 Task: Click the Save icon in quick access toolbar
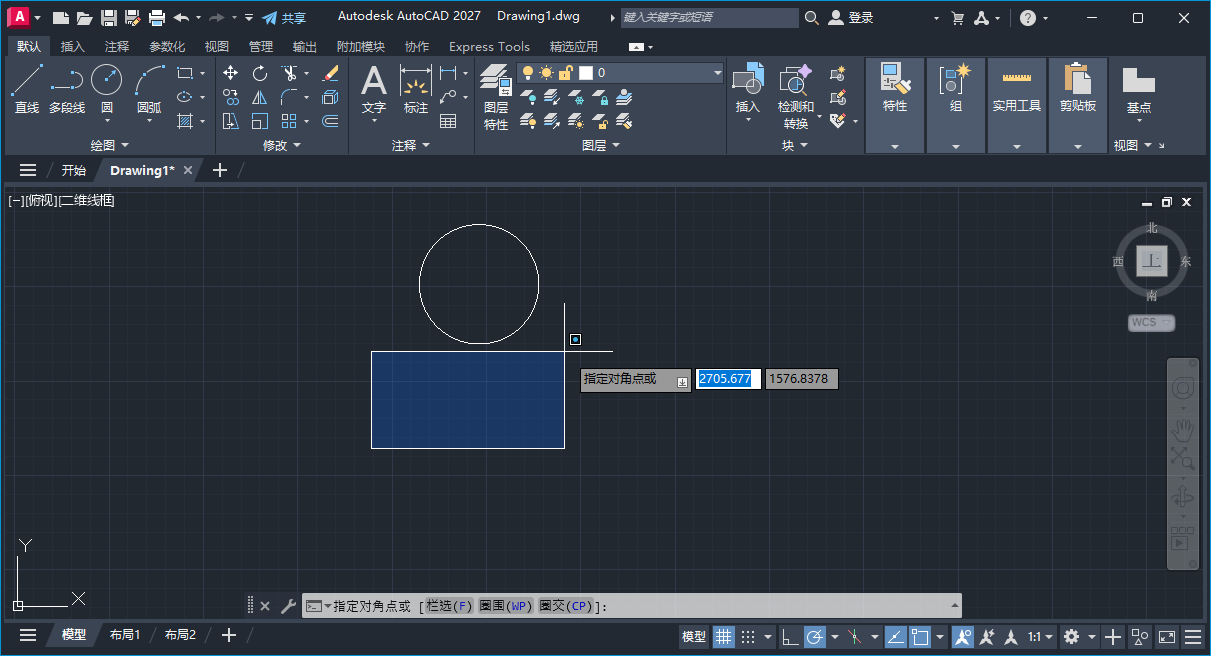109,18
